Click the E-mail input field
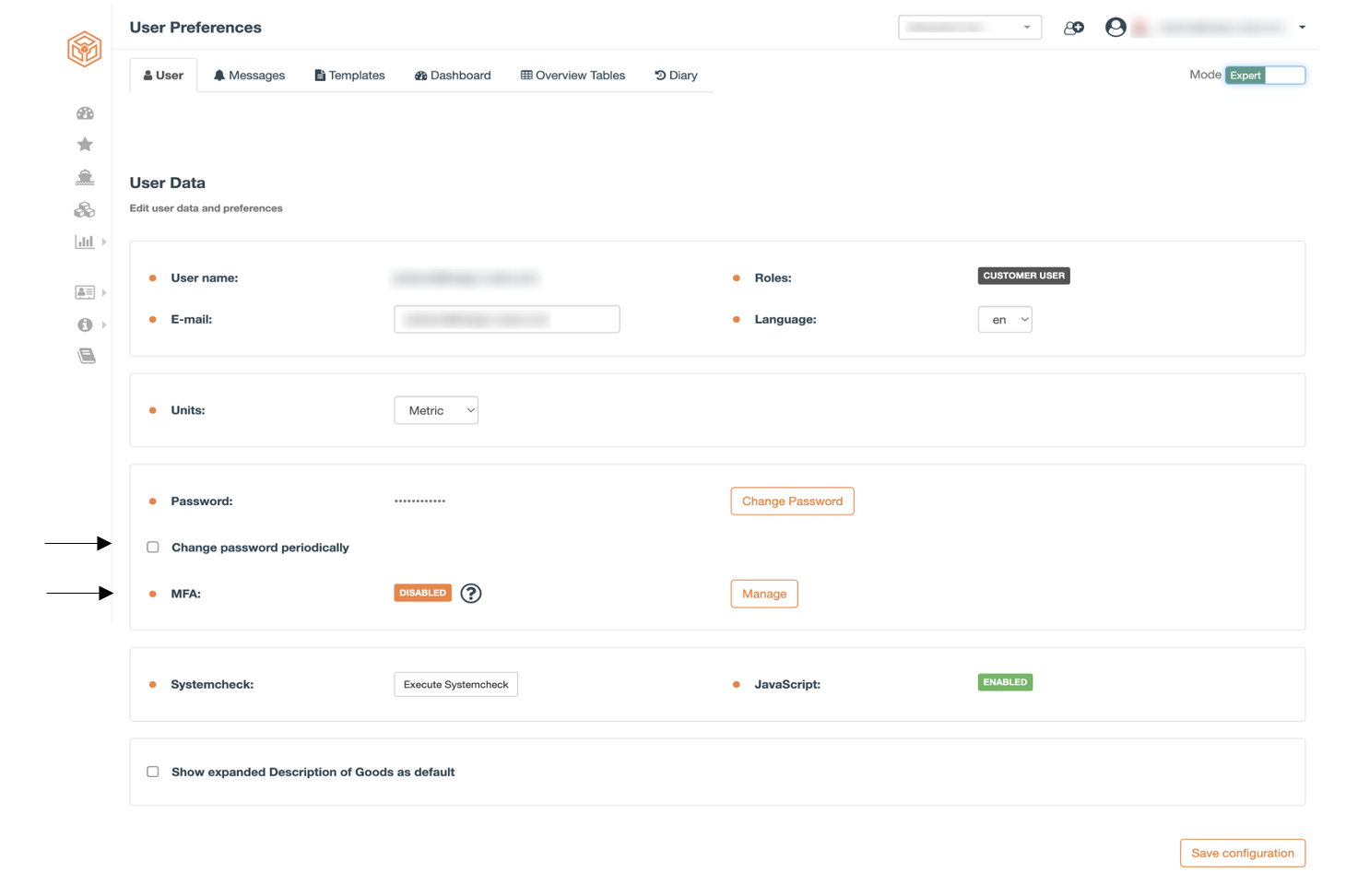 tap(507, 319)
